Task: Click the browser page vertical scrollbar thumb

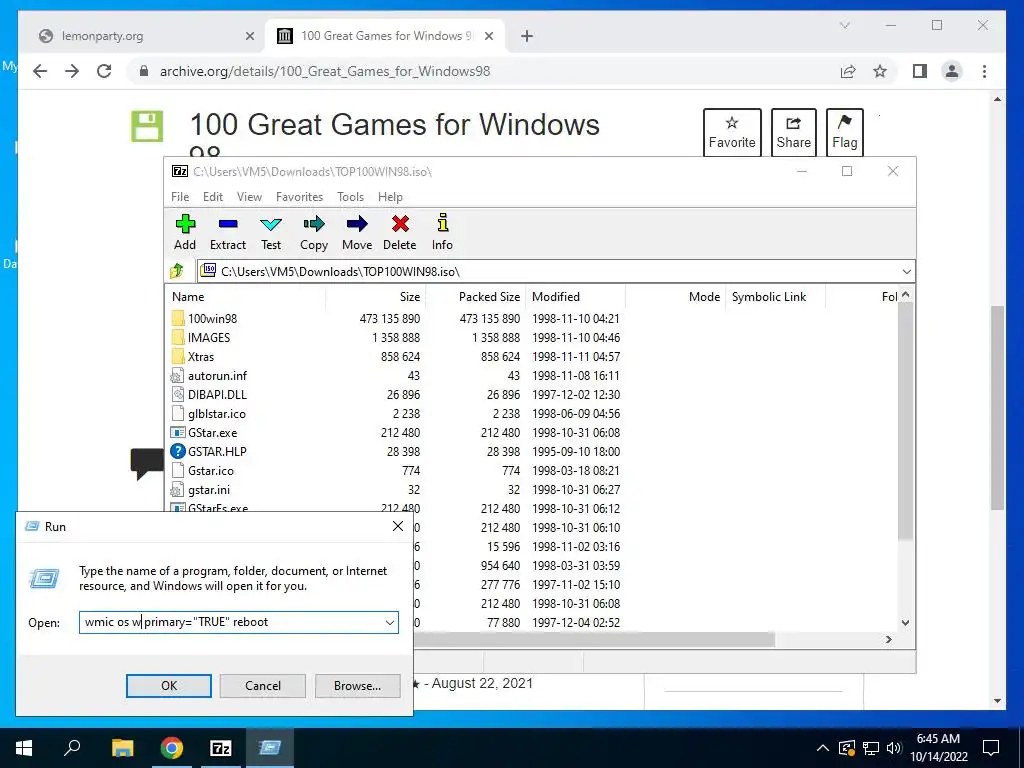Action: tap(997, 408)
